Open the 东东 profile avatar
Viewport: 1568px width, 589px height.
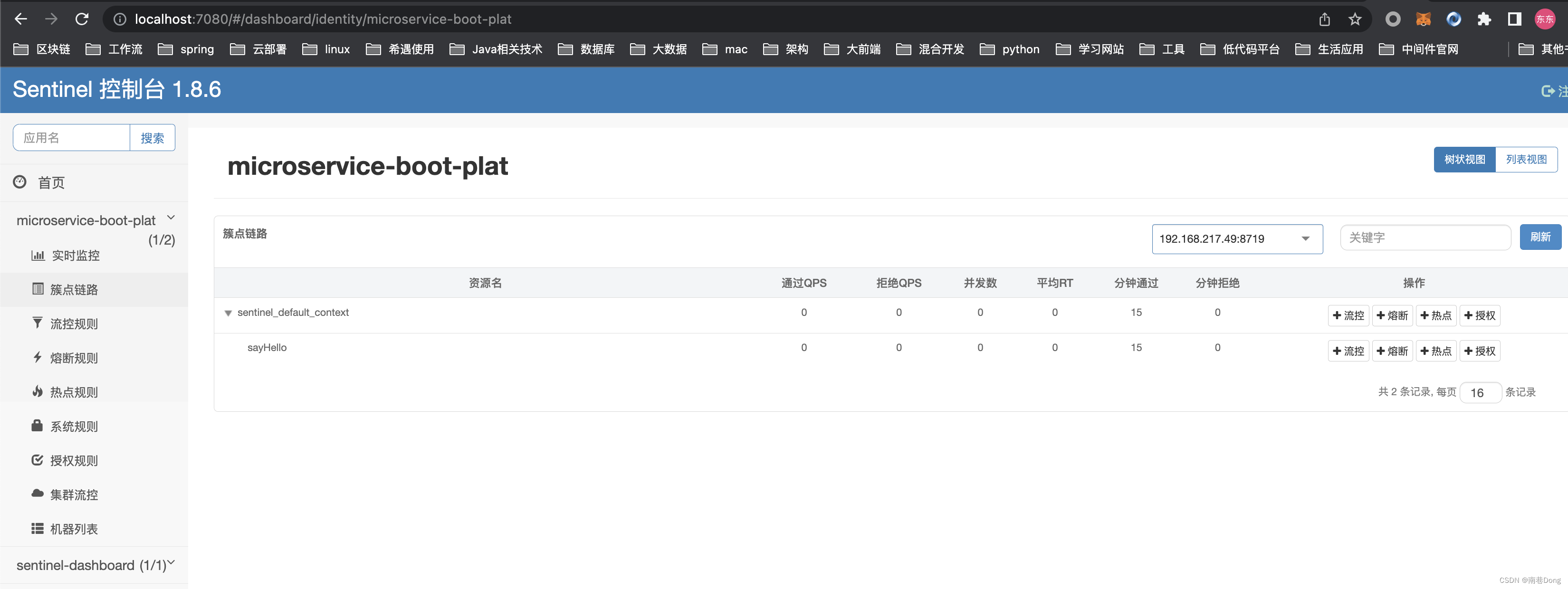(1545, 19)
